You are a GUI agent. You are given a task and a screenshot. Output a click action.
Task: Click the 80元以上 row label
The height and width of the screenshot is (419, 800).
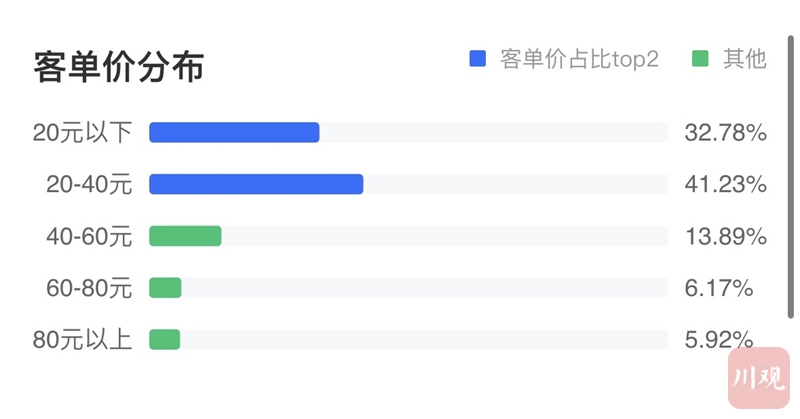(x=82, y=340)
